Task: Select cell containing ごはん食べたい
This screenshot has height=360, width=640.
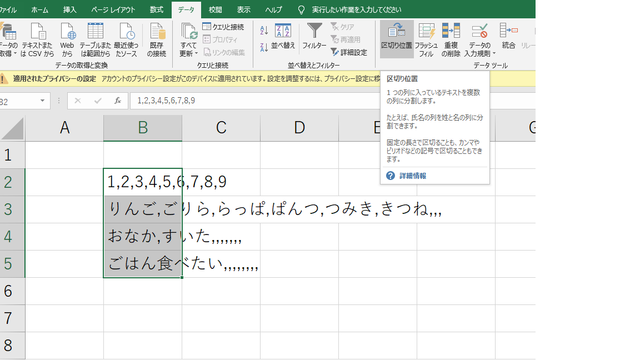Action: coord(142,264)
